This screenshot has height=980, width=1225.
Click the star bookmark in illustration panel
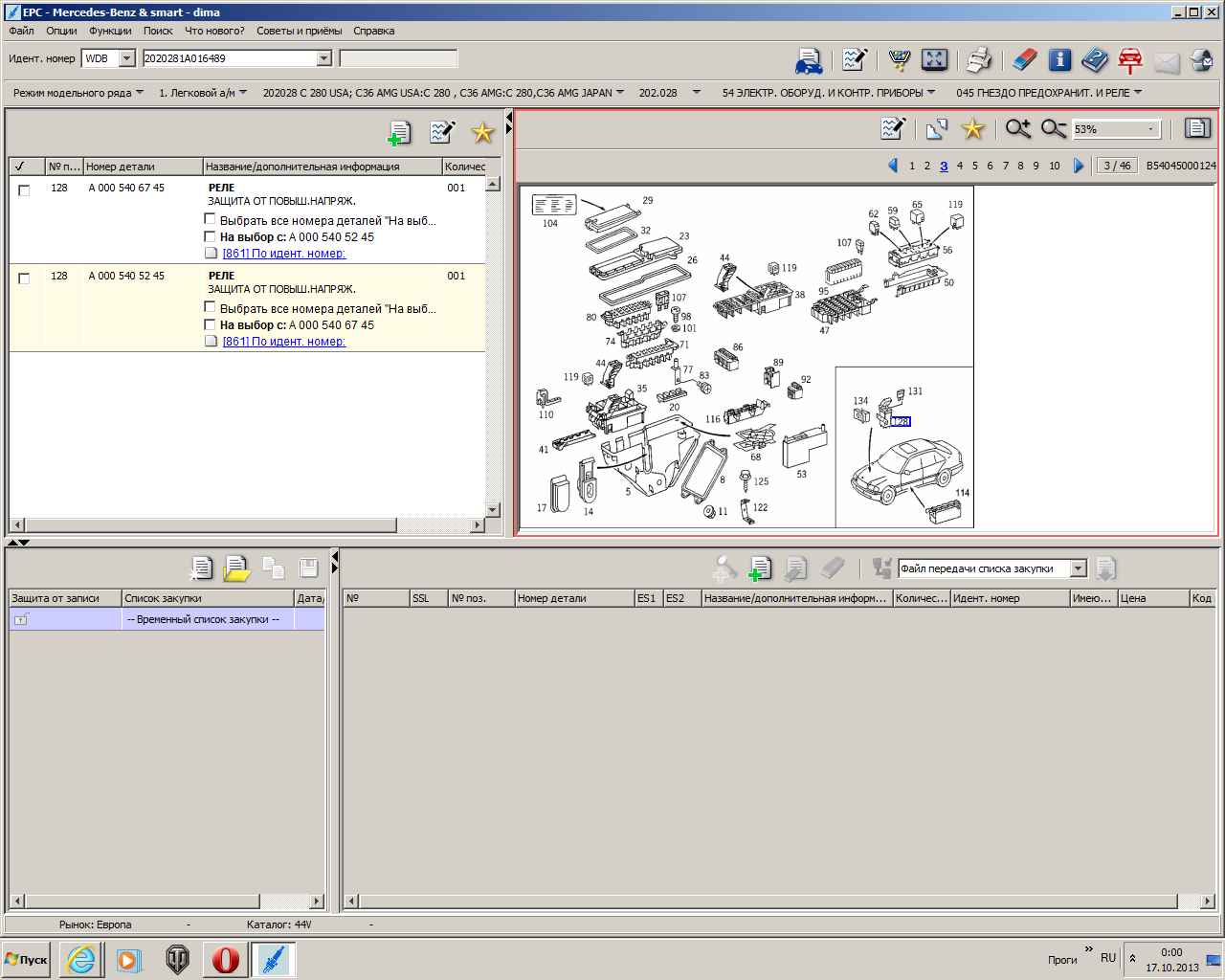click(972, 128)
